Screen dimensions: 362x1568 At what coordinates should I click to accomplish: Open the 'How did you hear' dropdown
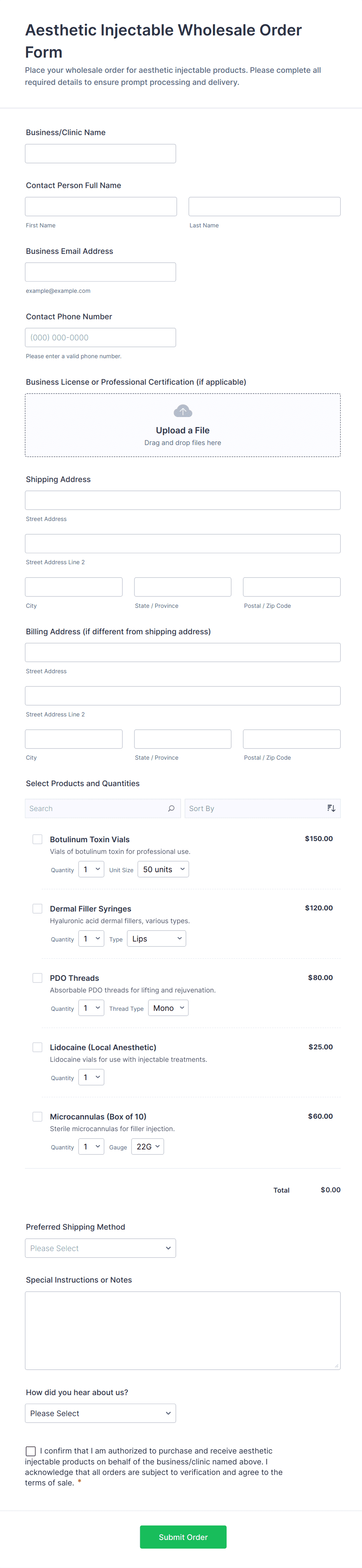tap(100, 1413)
